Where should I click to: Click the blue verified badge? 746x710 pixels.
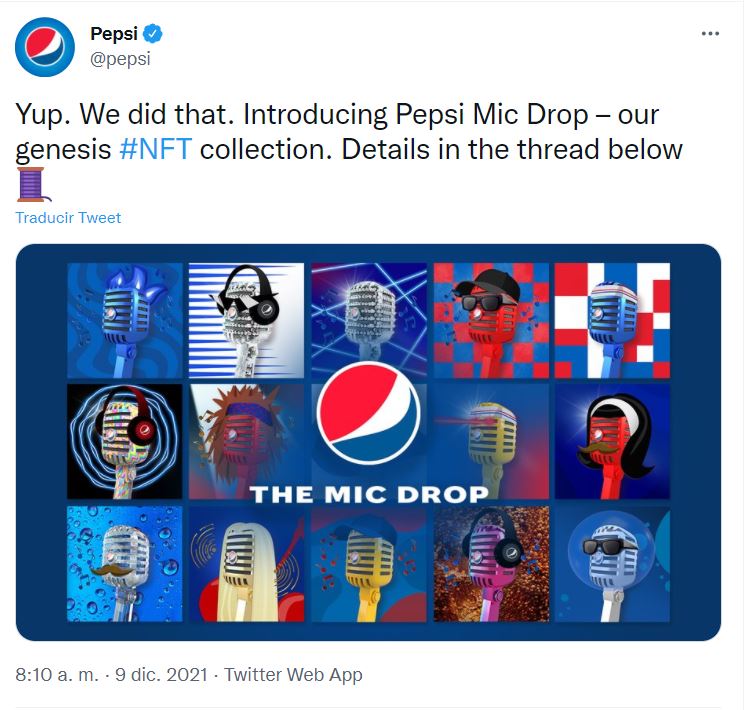click(153, 33)
